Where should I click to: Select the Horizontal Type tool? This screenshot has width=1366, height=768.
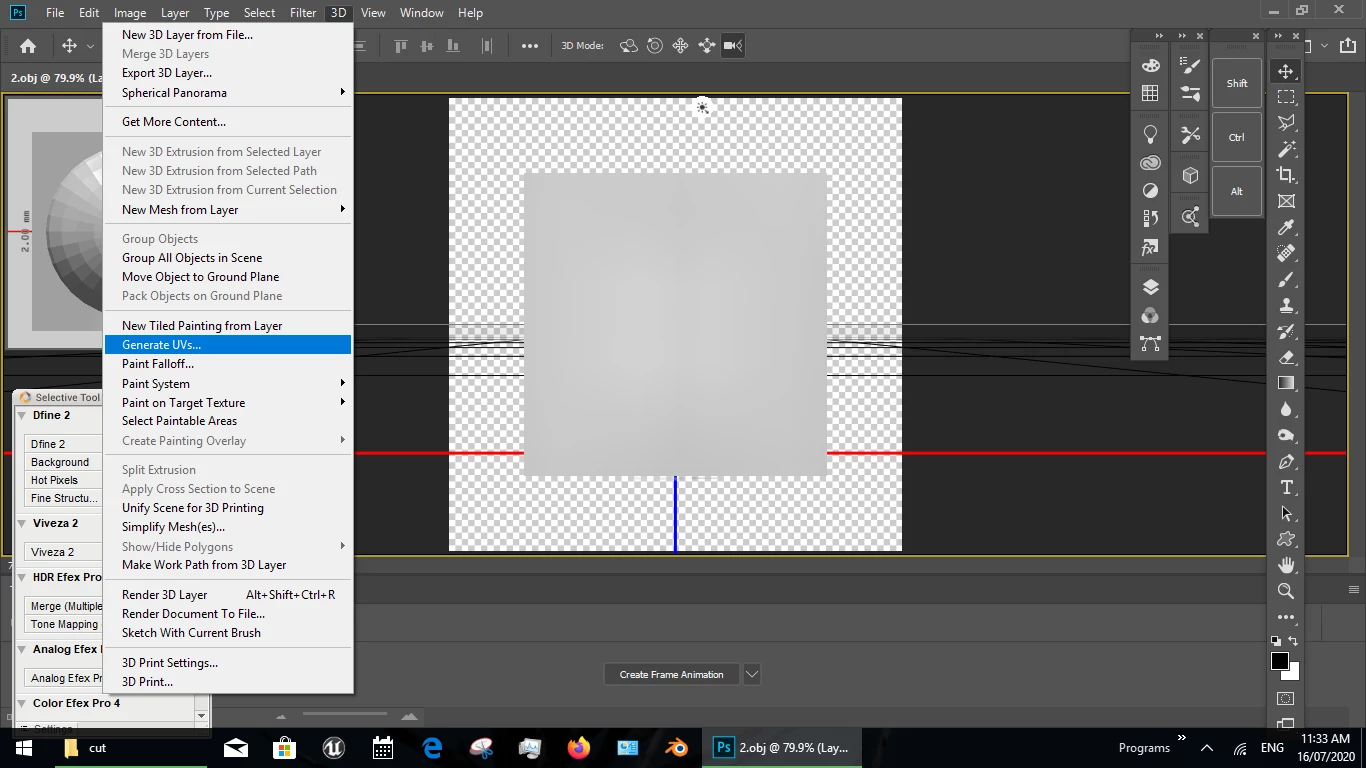pyautogui.click(x=1286, y=487)
